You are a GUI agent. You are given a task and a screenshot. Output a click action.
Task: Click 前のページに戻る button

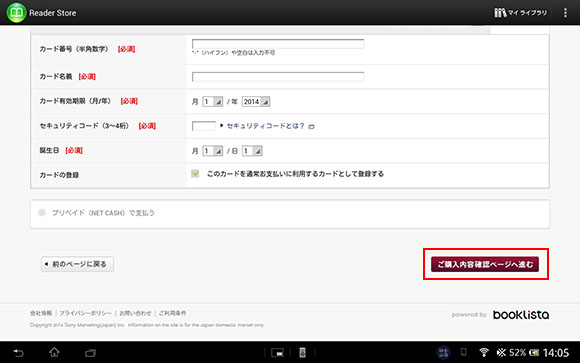pyautogui.click(x=77, y=264)
